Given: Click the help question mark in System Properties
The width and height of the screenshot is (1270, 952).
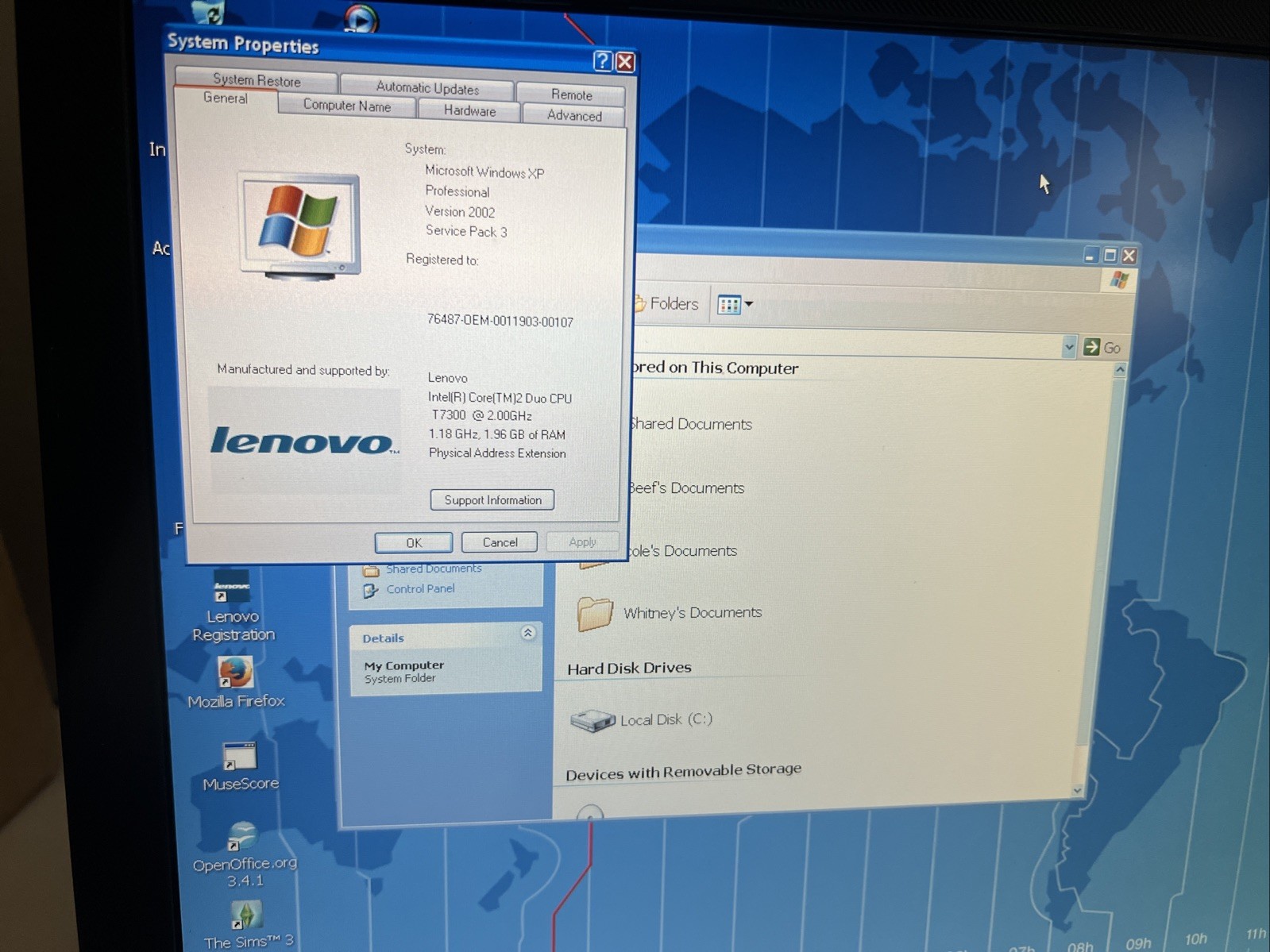Looking at the screenshot, I should pyautogui.click(x=602, y=60).
